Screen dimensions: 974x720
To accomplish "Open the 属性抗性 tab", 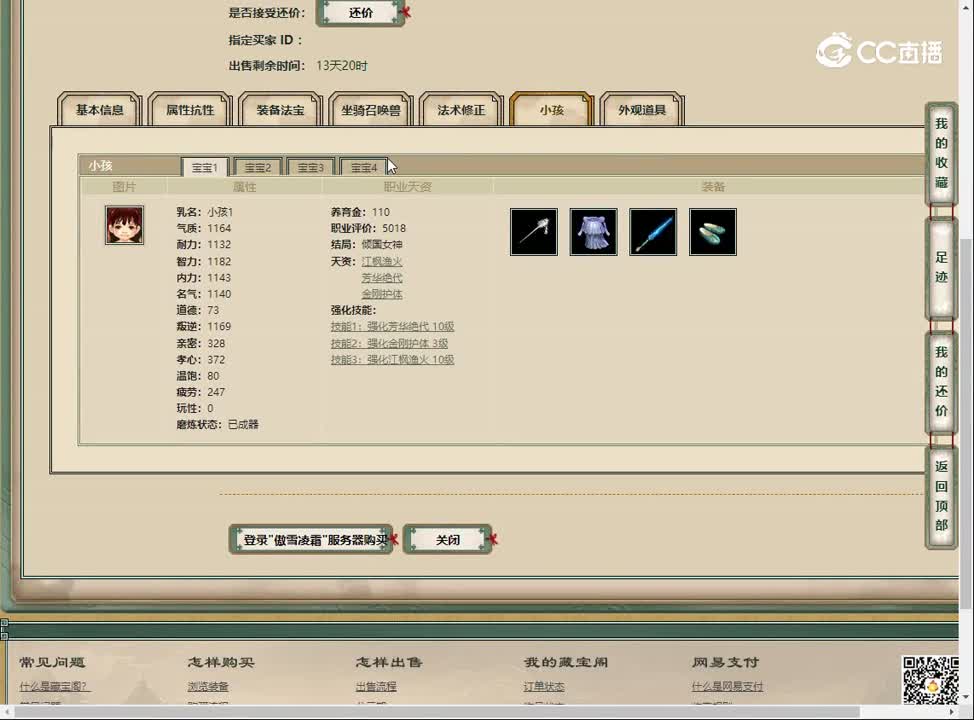I will click(x=190, y=110).
